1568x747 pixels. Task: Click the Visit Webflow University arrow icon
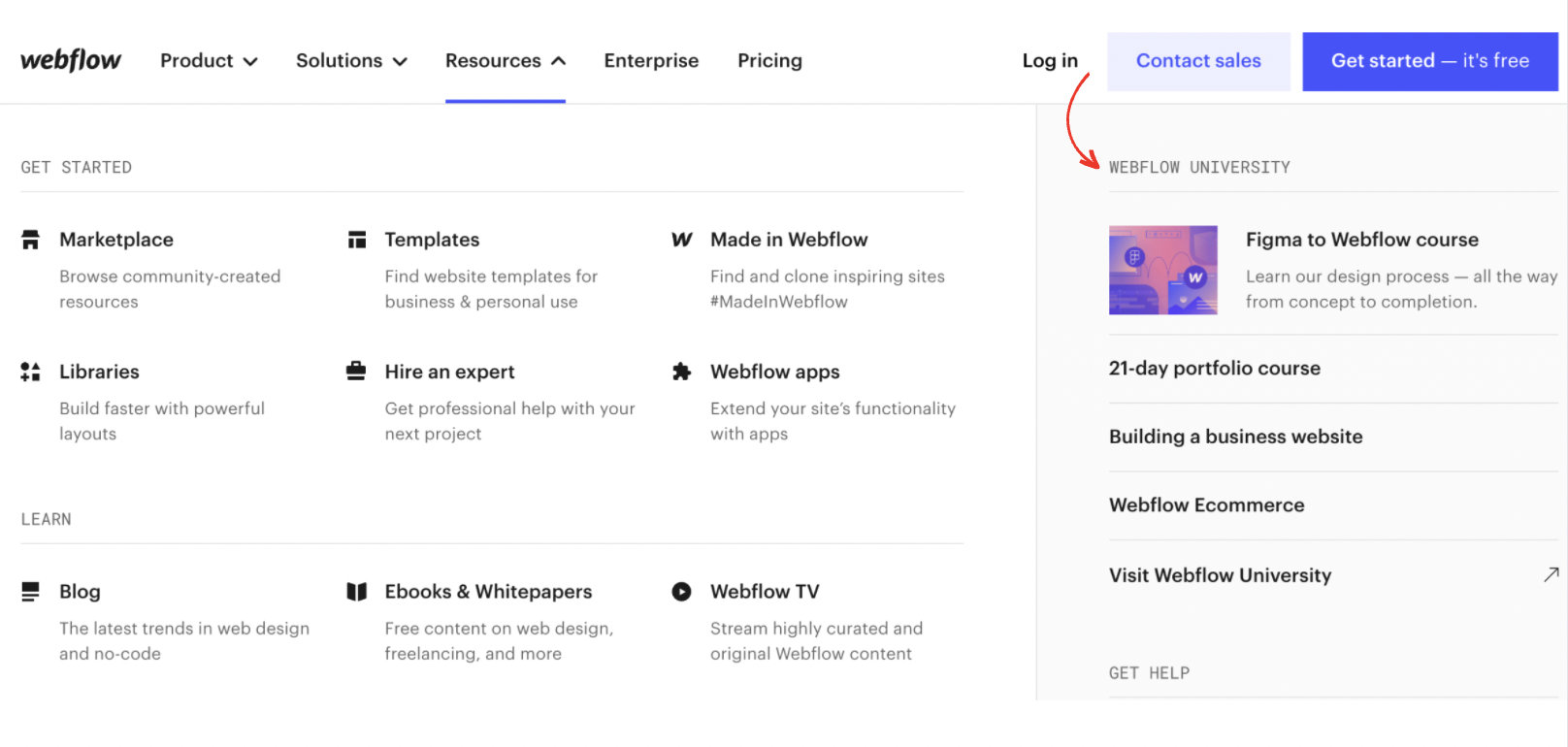[1551, 574]
